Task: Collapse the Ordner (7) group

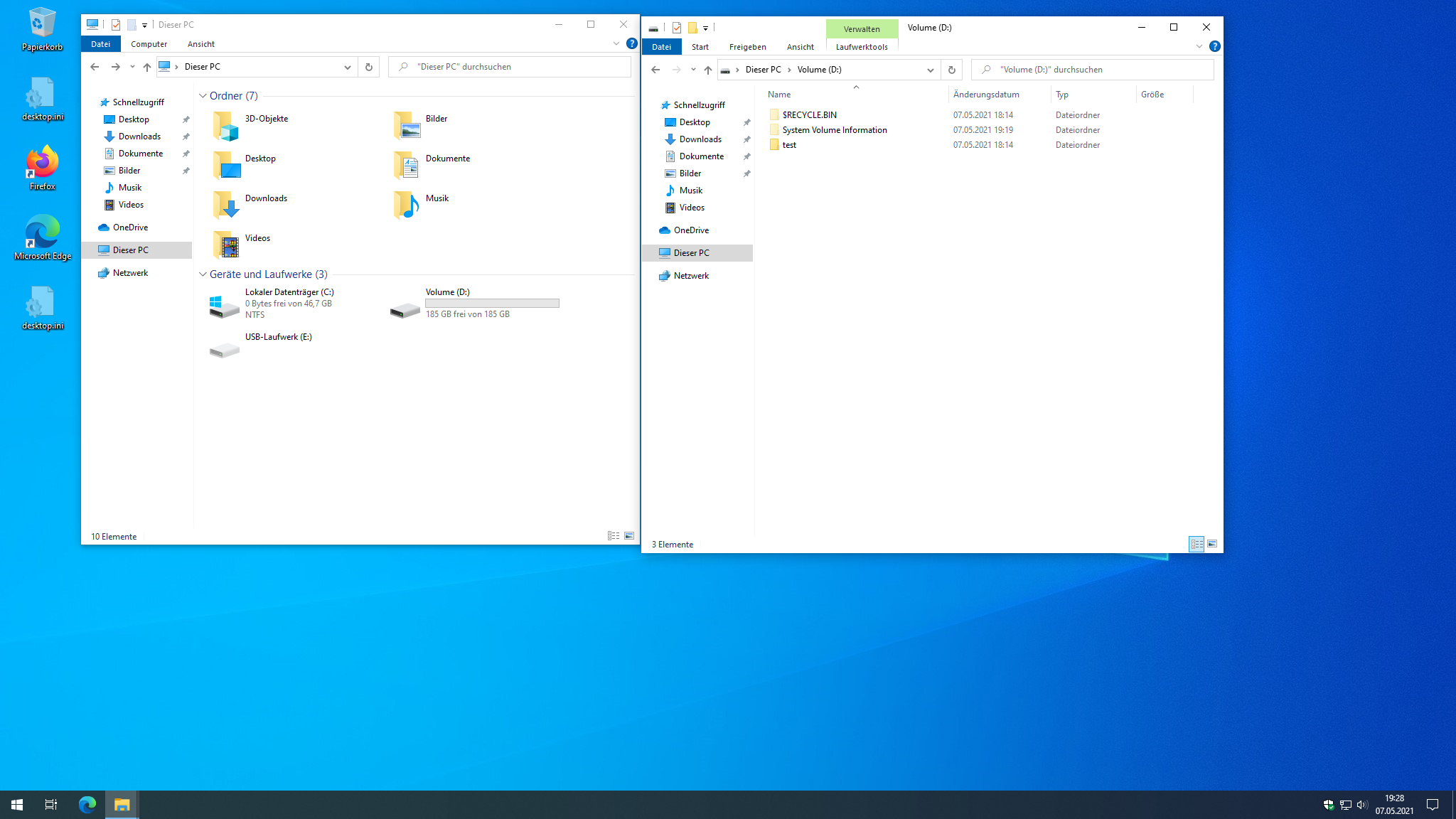Action: 203,96
